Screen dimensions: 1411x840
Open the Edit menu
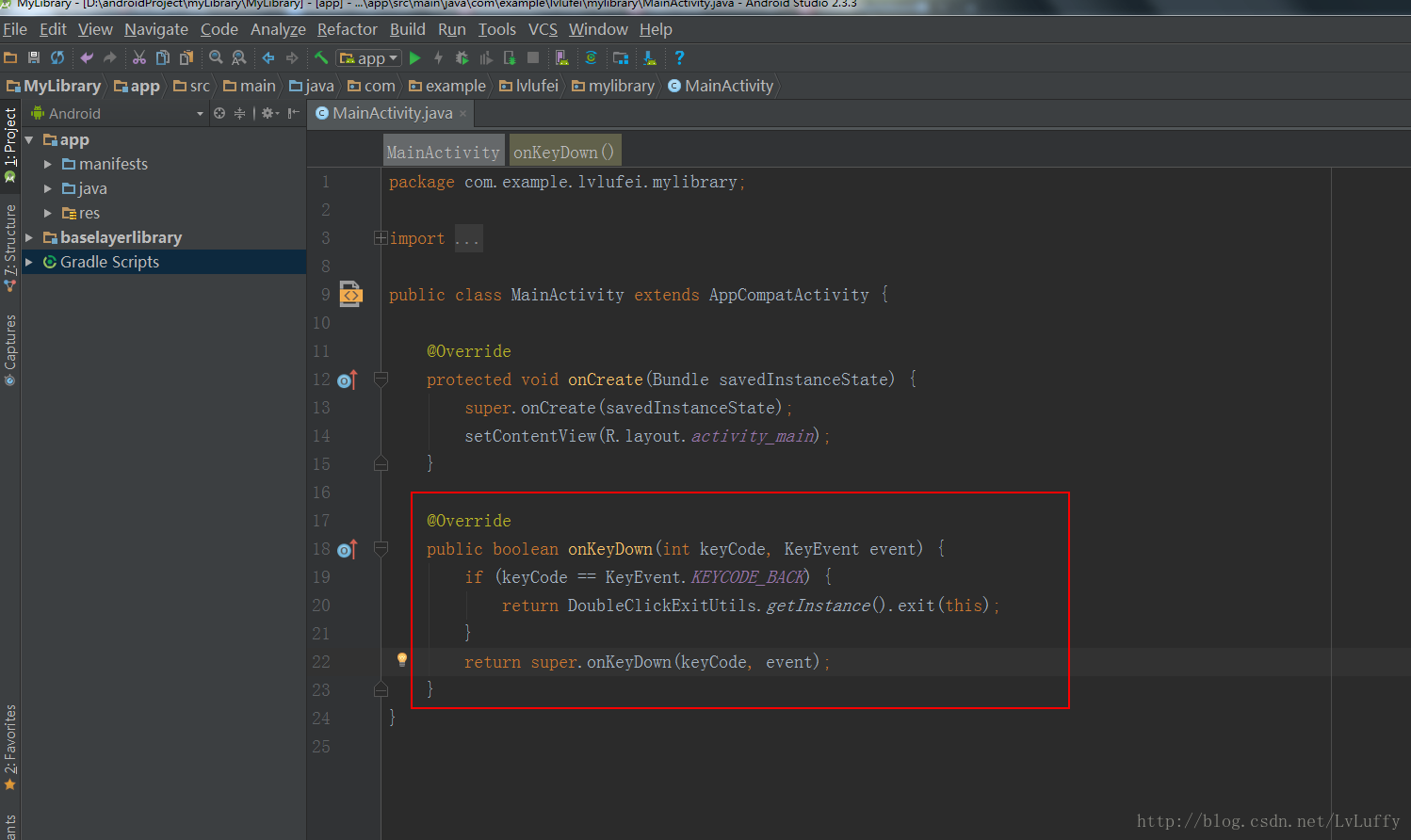coord(53,29)
